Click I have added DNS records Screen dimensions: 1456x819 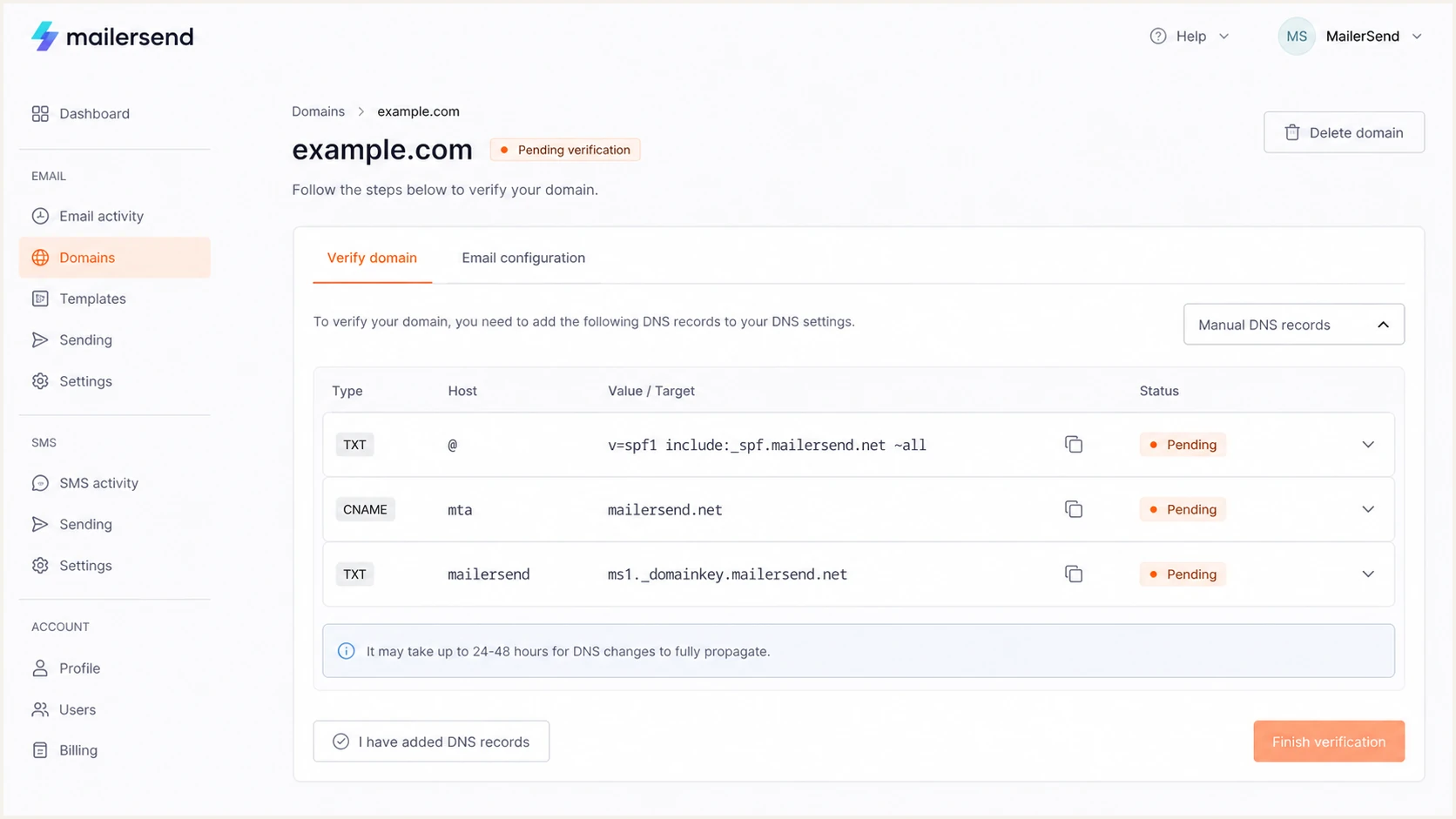point(431,742)
